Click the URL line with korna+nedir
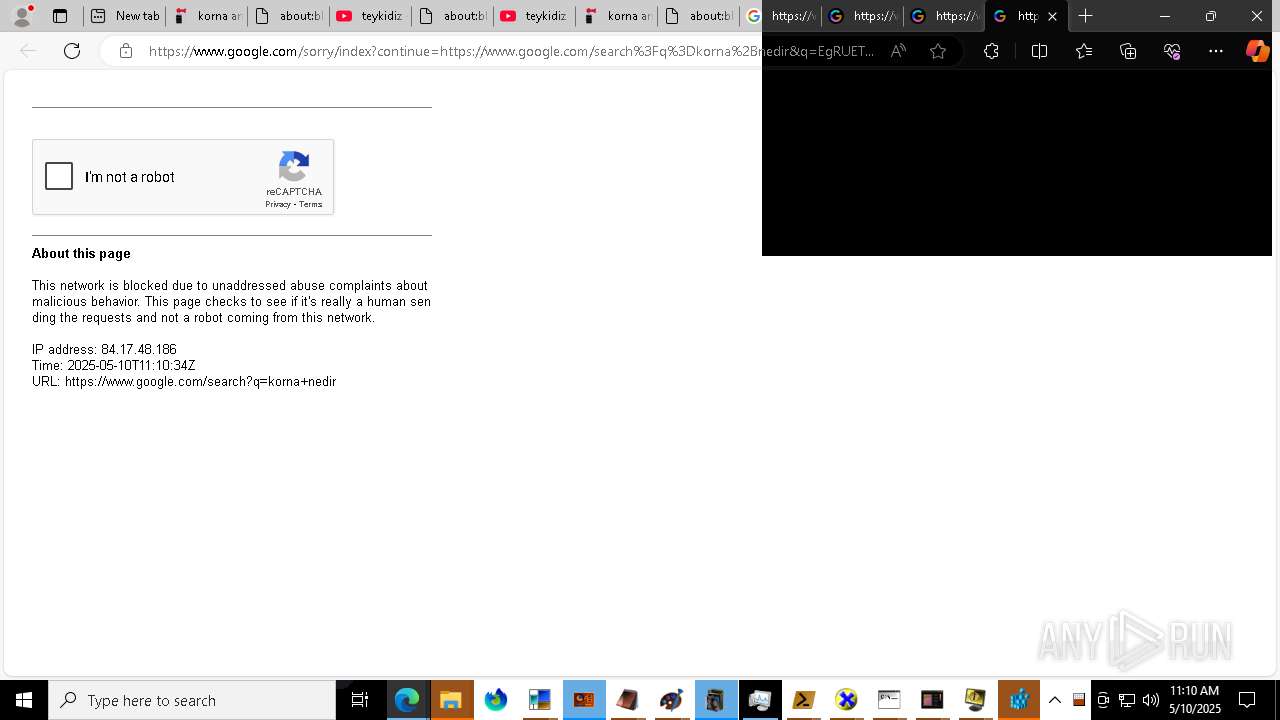This screenshot has width=1280, height=720. point(184,382)
